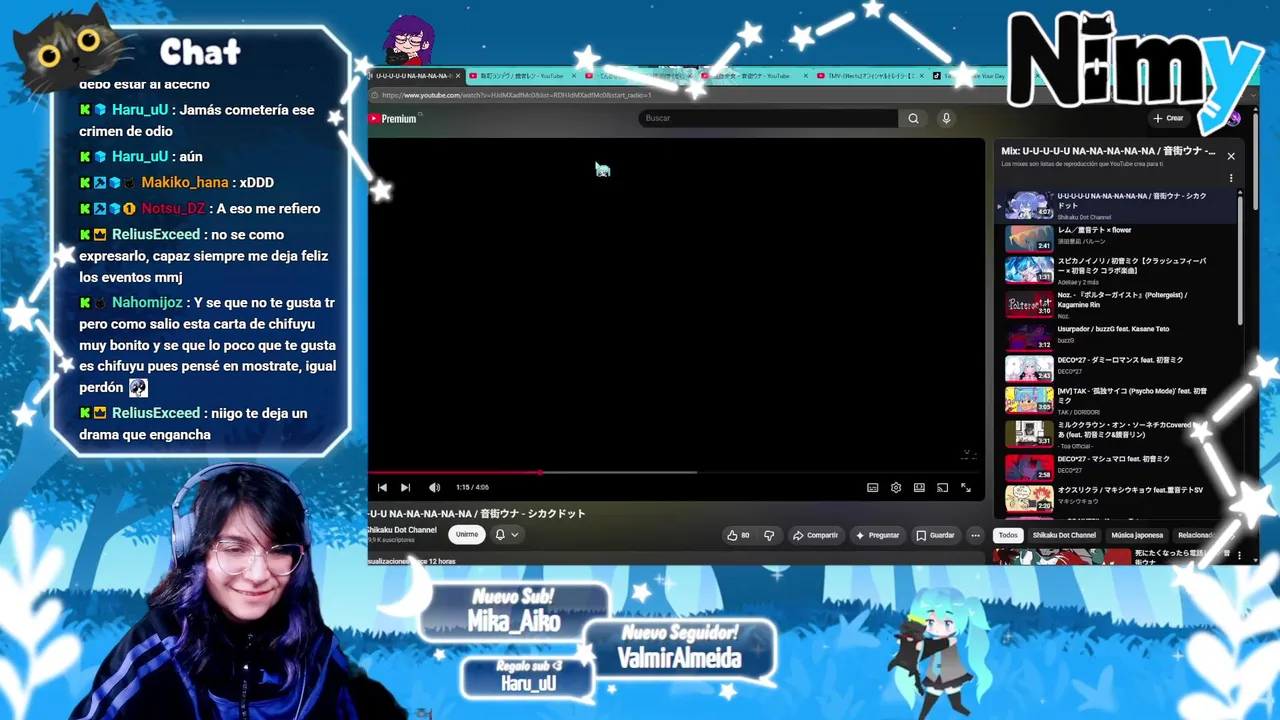1280x720 pixels.
Task: Dislike the video
Action: [x=769, y=535]
